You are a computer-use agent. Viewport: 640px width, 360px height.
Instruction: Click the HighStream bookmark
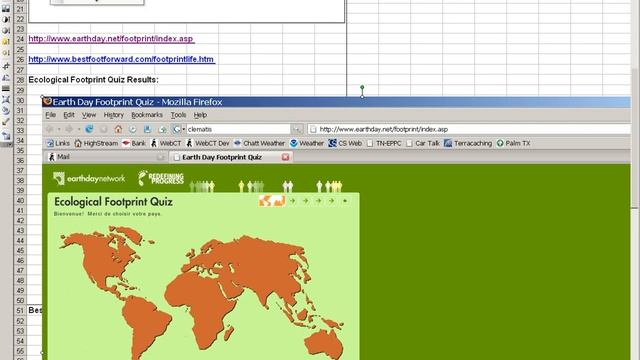pos(96,143)
